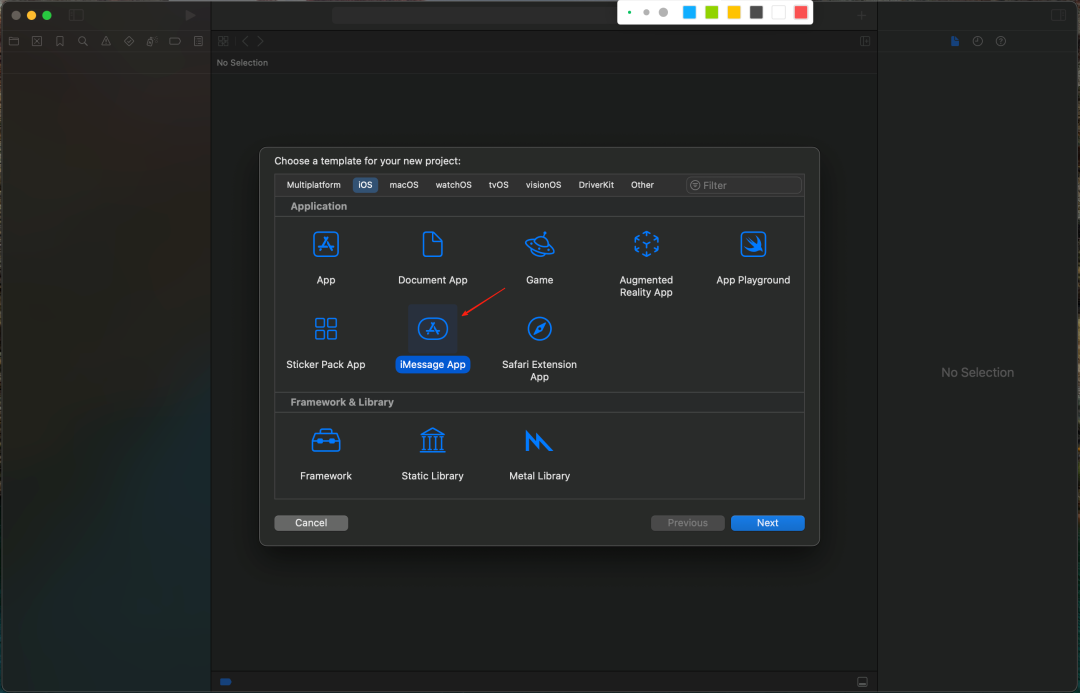Switch to the visionOS tab
This screenshot has height=693, width=1080.
[543, 185]
